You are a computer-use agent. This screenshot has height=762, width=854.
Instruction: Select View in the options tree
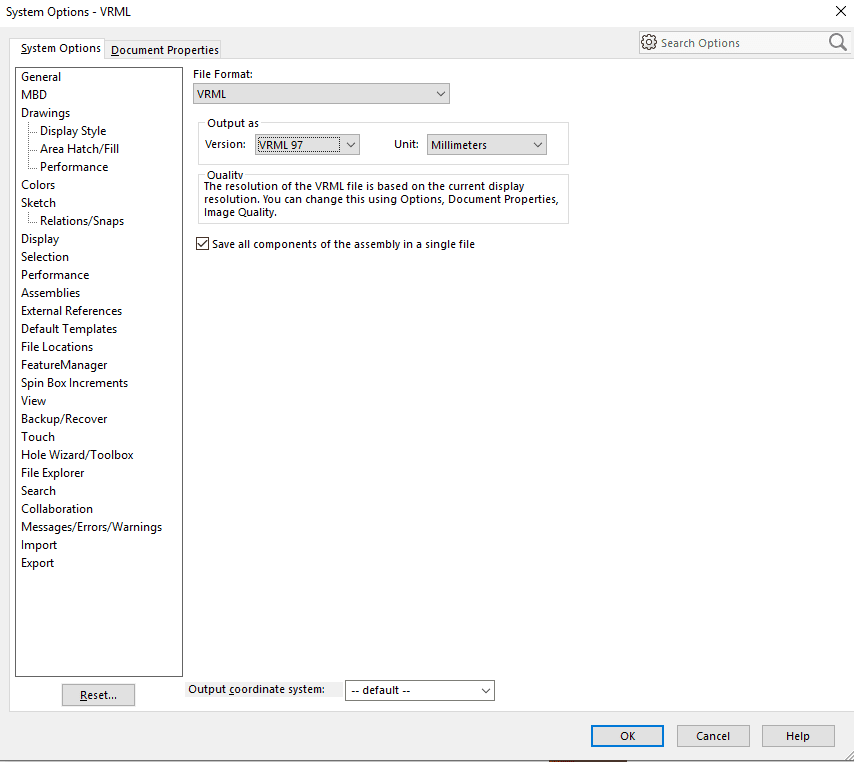33,400
